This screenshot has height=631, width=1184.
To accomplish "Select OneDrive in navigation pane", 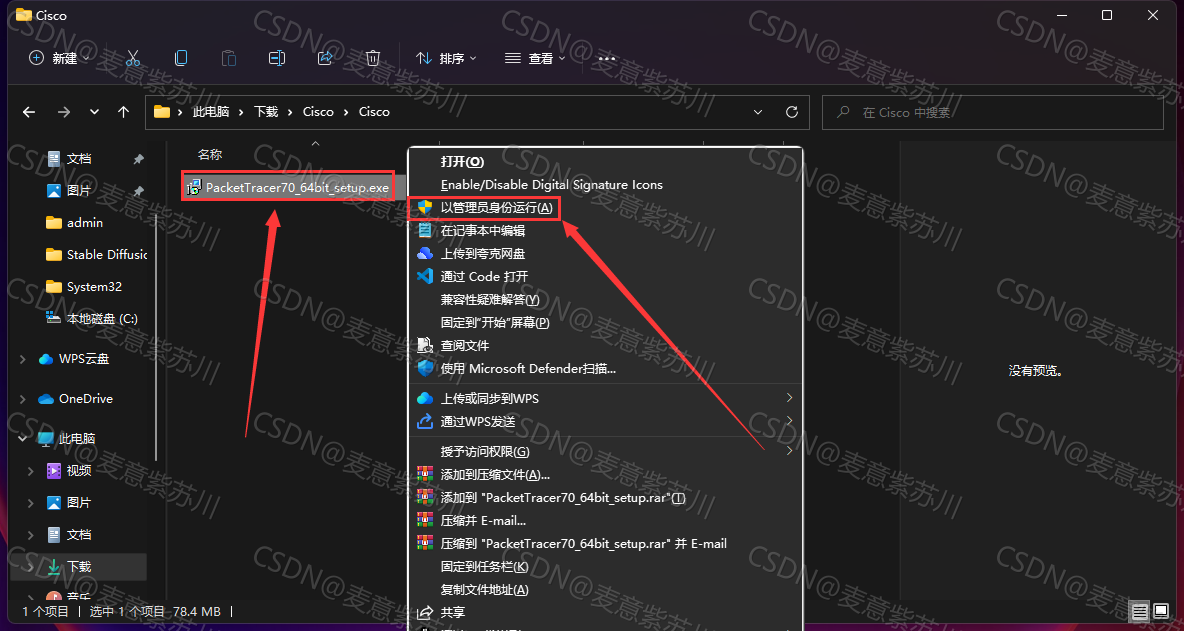I will coord(85,399).
